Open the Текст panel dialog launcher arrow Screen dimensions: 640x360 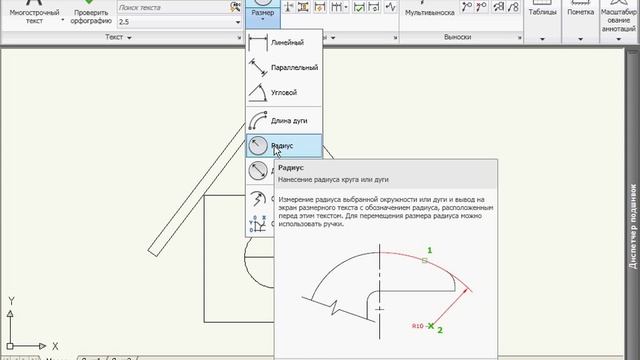239,38
